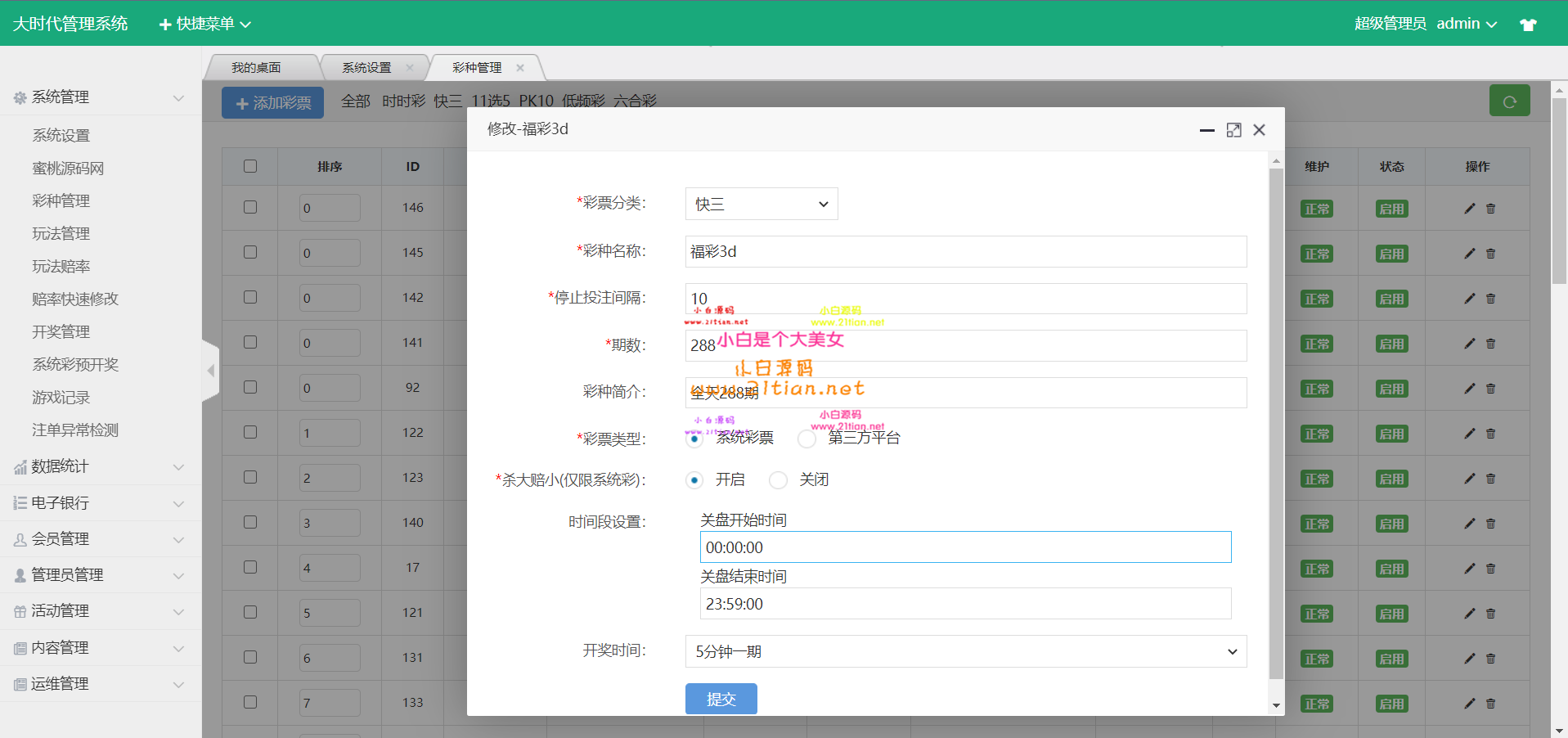Collapse the left sidebar with arrow handle
This screenshot has width=1568, height=738.
(210, 371)
